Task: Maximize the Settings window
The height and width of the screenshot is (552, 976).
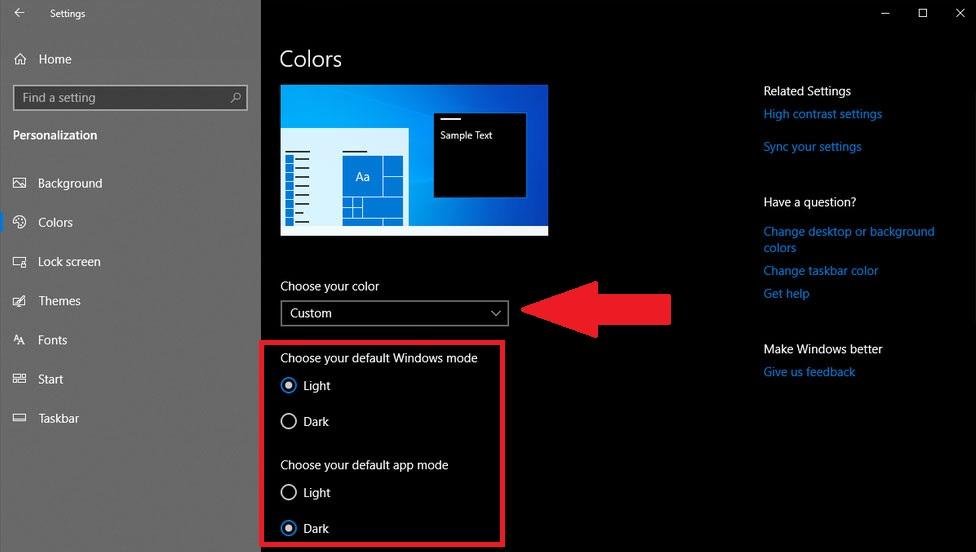Action: coord(922,13)
